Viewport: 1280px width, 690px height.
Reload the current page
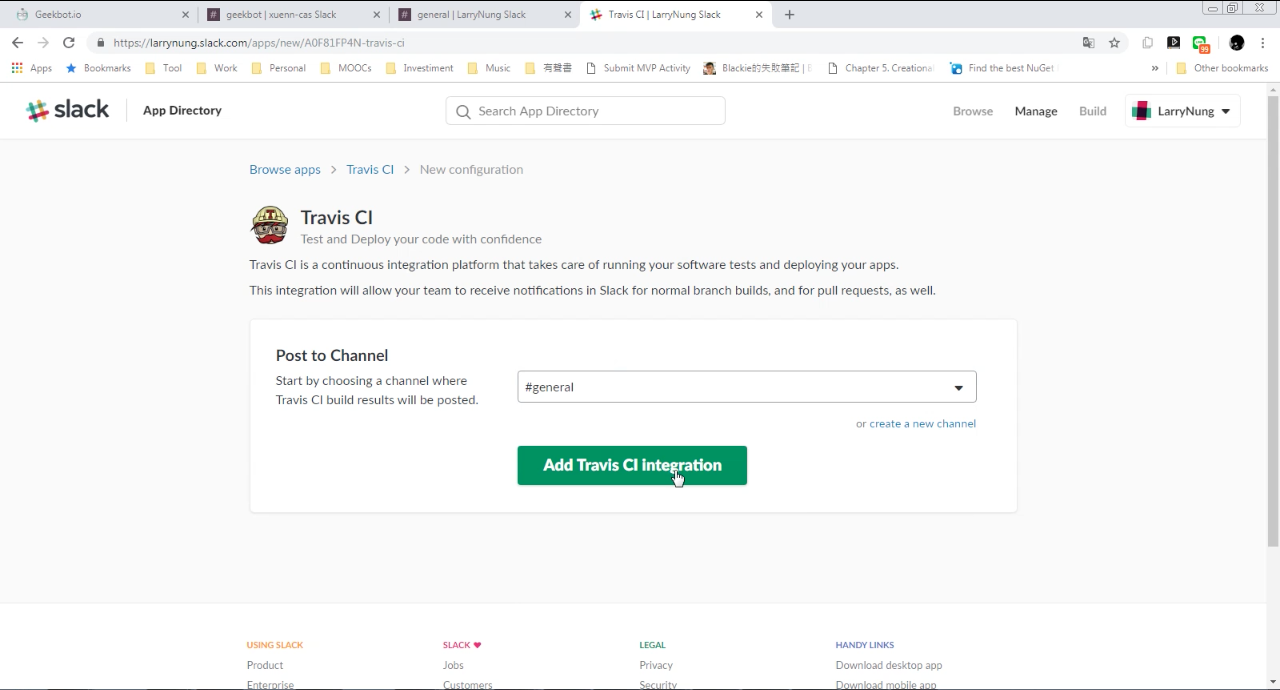pos(69,43)
